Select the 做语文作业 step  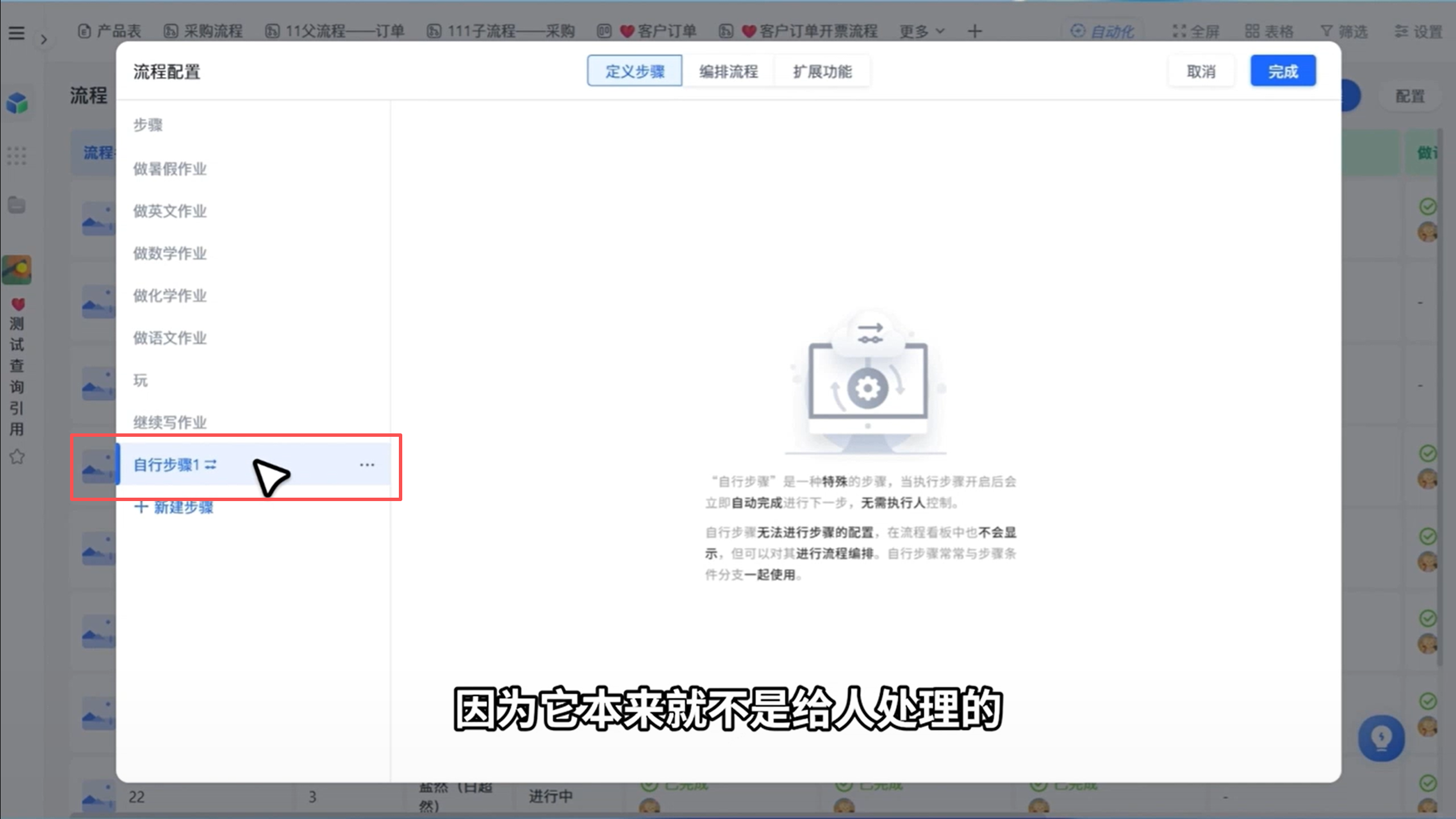pos(253,338)
